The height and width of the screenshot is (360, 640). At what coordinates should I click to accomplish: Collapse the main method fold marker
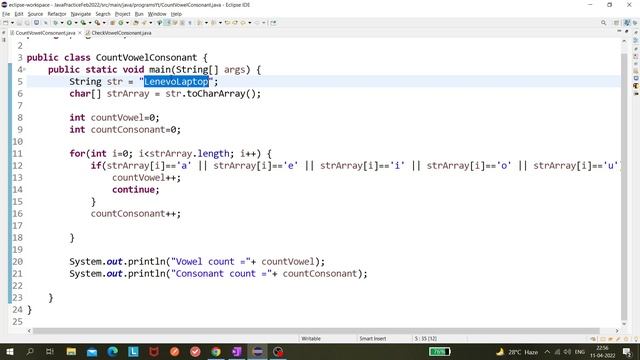coord(24,69)
